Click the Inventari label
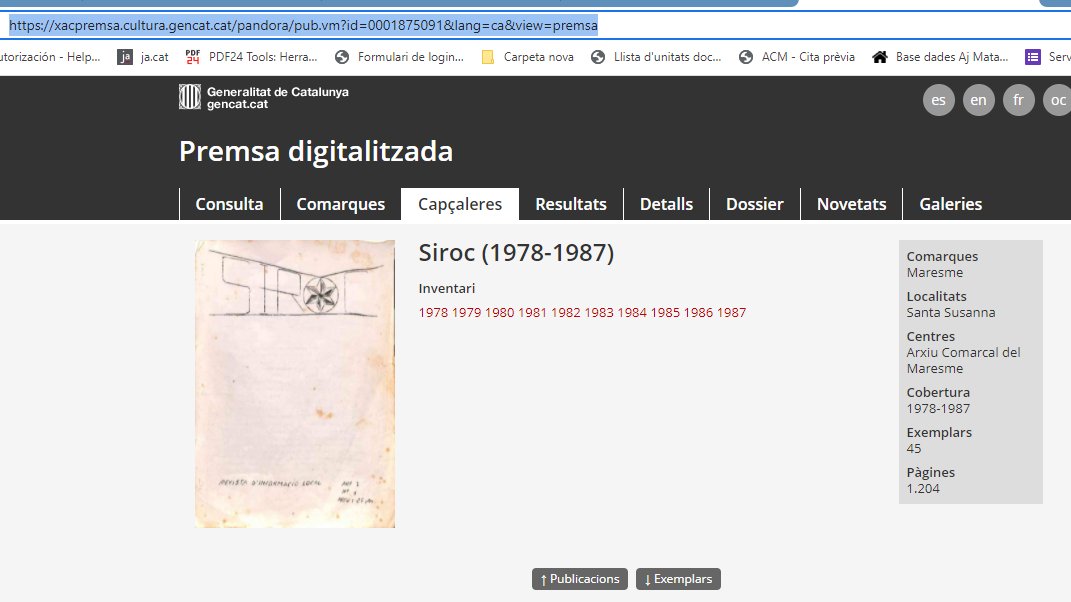This screenshot has height=602, width=1071. click(447, 289)
